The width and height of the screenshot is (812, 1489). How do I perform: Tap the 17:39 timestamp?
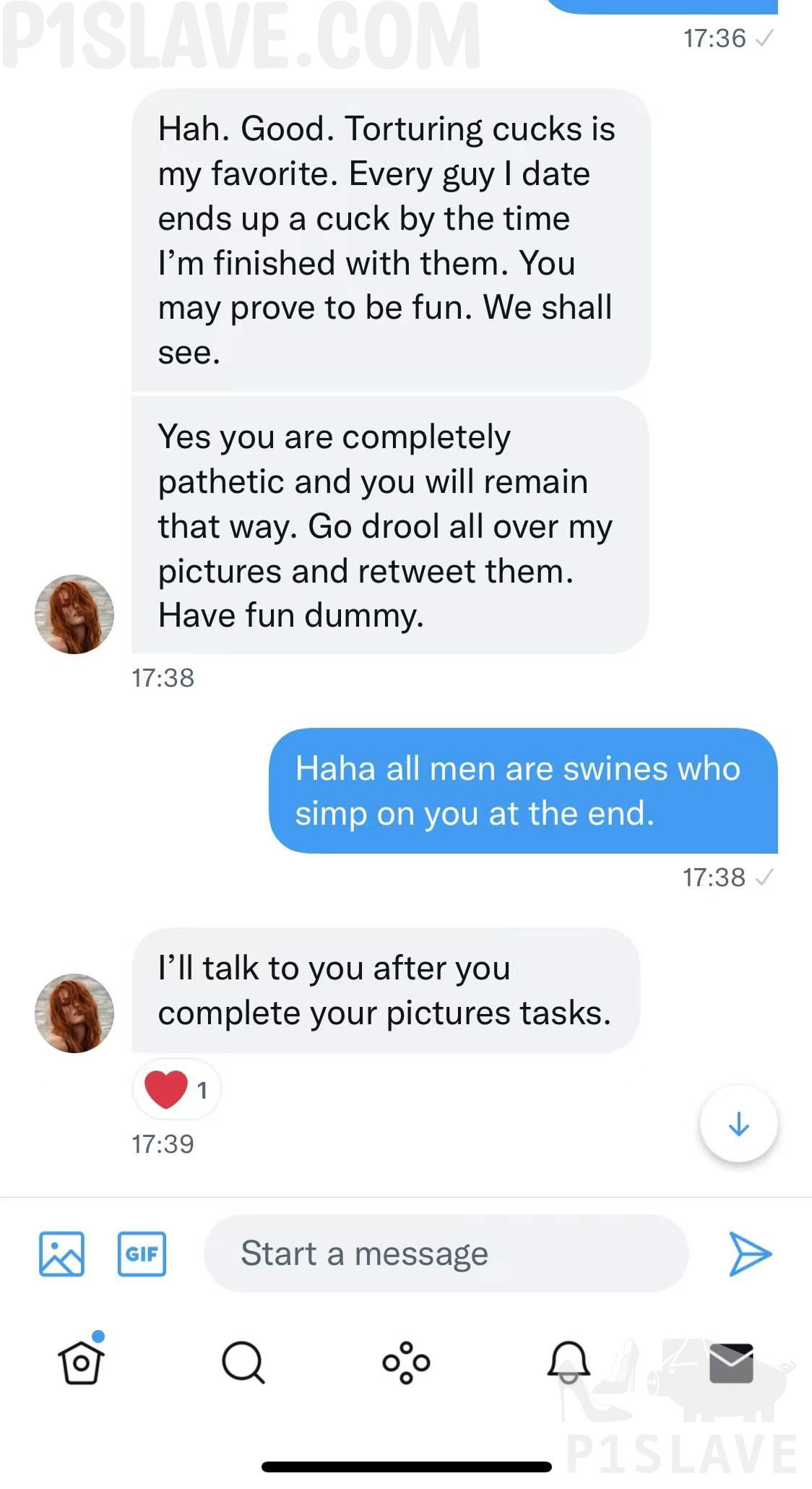[163, 1144]
